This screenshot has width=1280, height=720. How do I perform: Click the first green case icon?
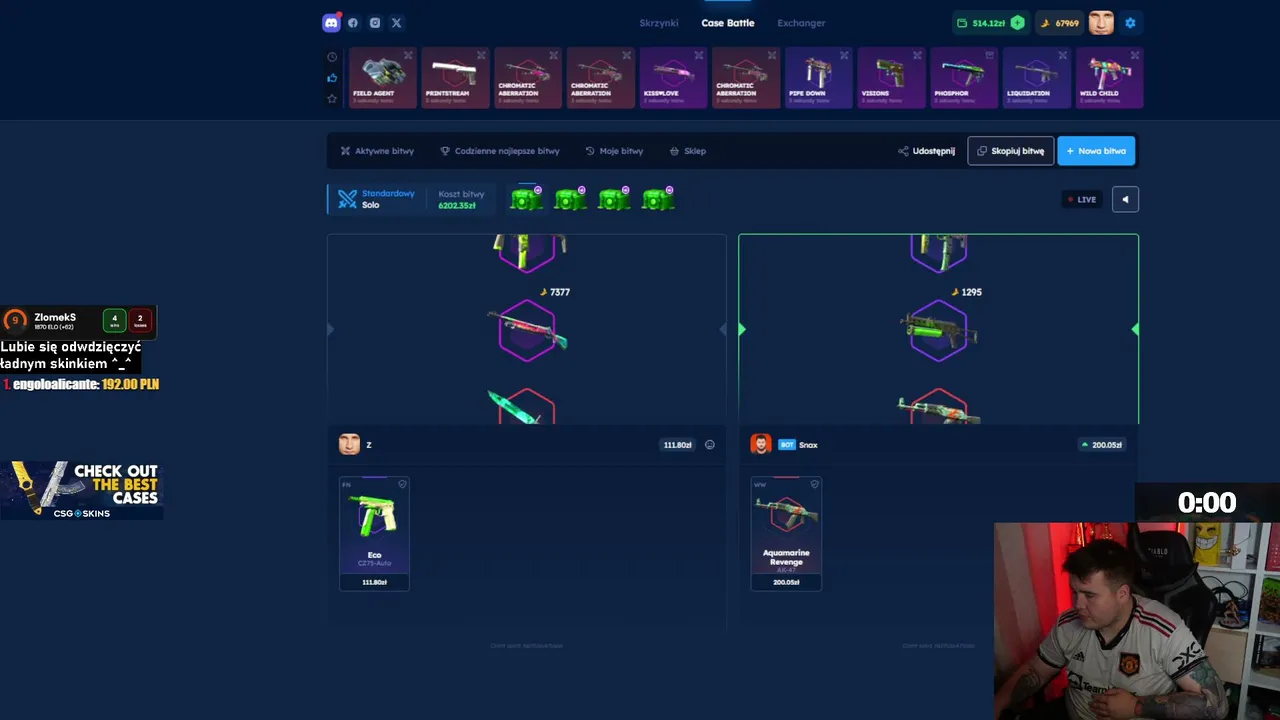(526, 199)
